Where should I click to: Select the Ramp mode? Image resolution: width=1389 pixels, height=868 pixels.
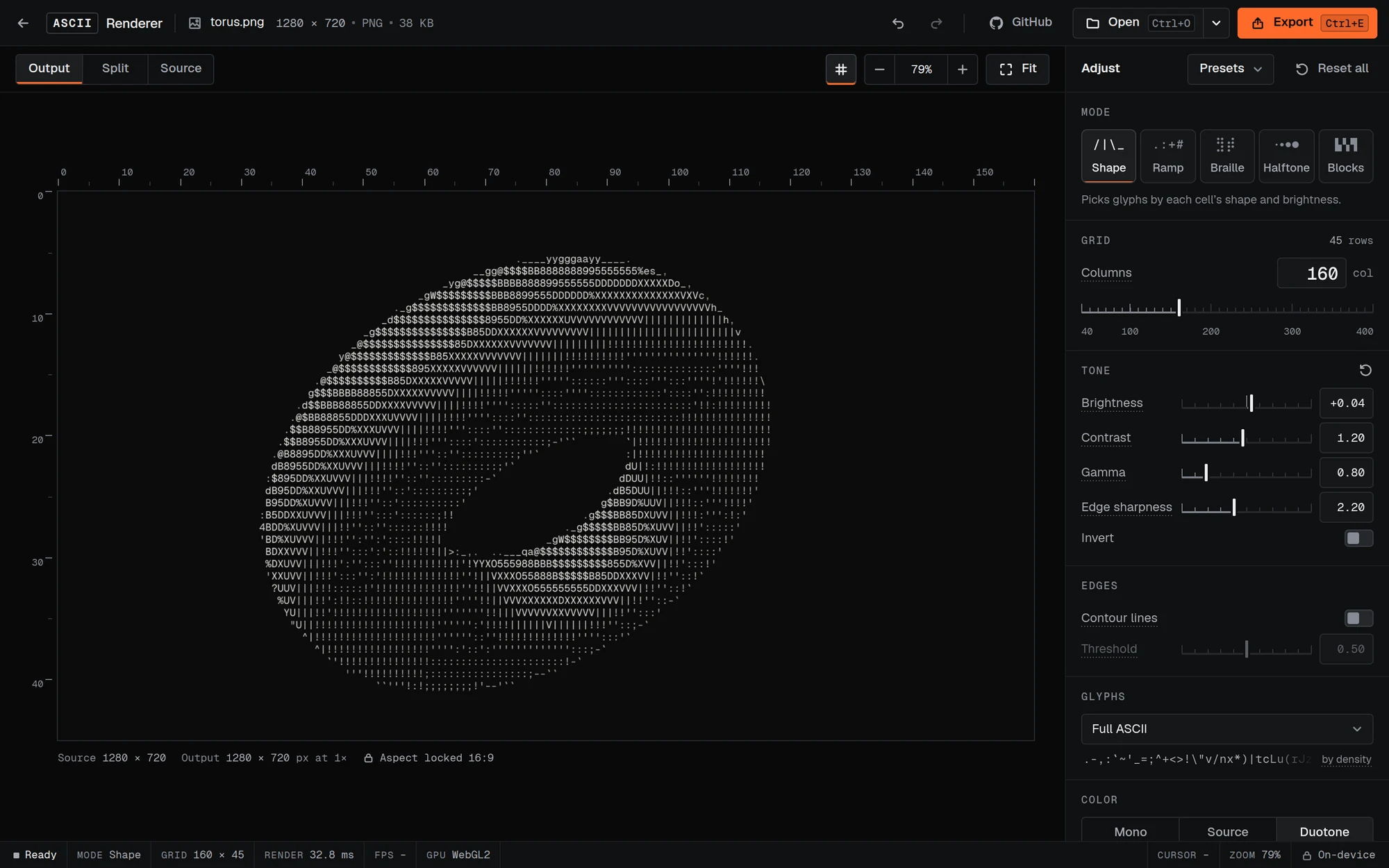[1167, 156]
